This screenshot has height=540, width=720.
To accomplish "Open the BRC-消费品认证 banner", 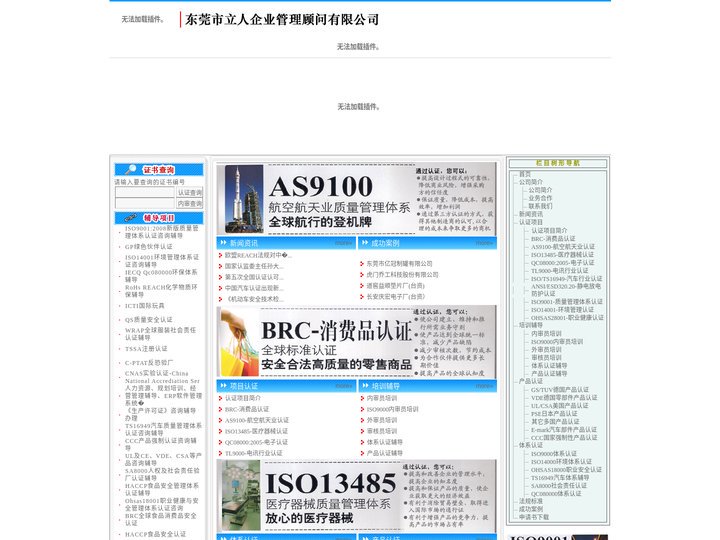I will point(356,342).
